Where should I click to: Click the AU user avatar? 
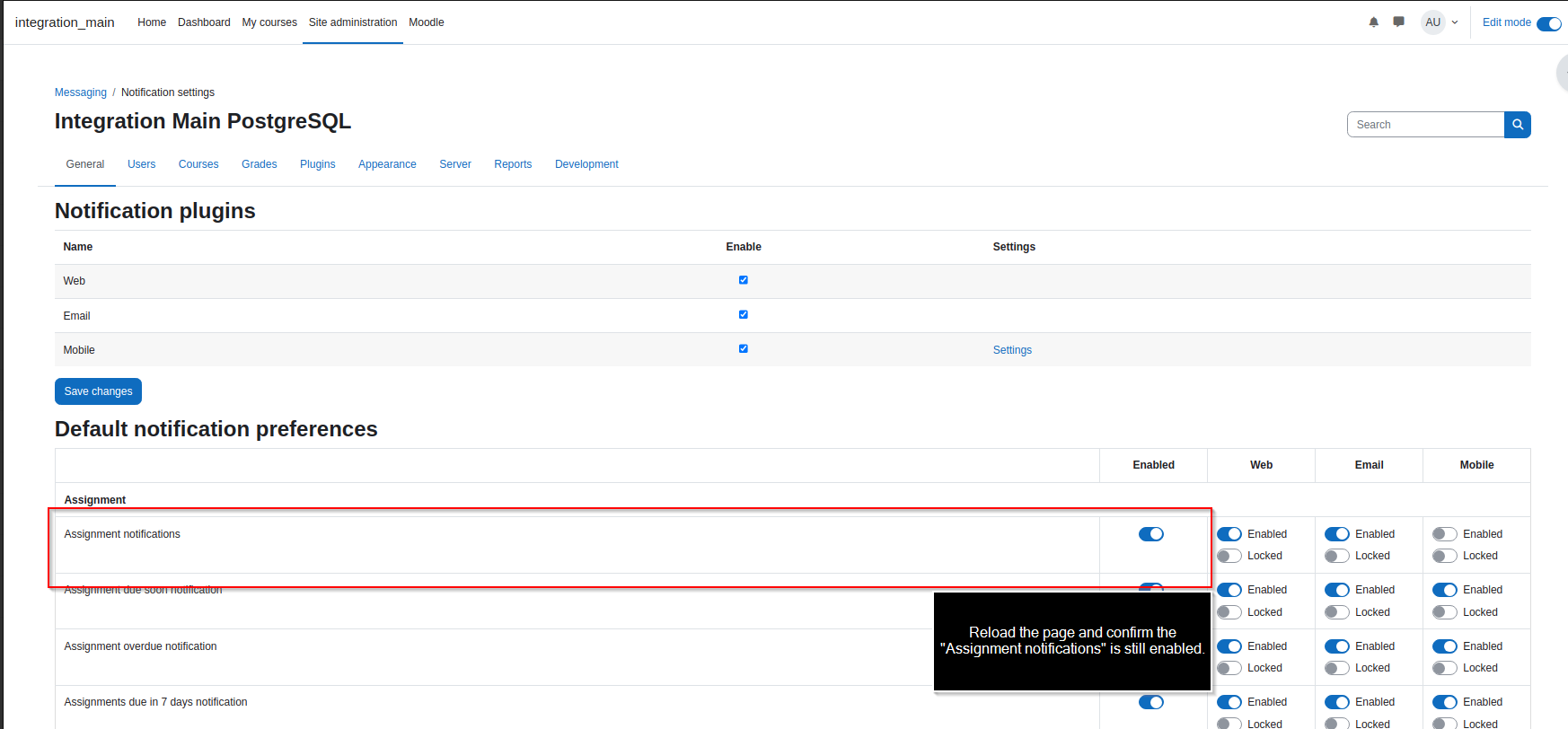pyautogui.click(x=1432, y=22)
